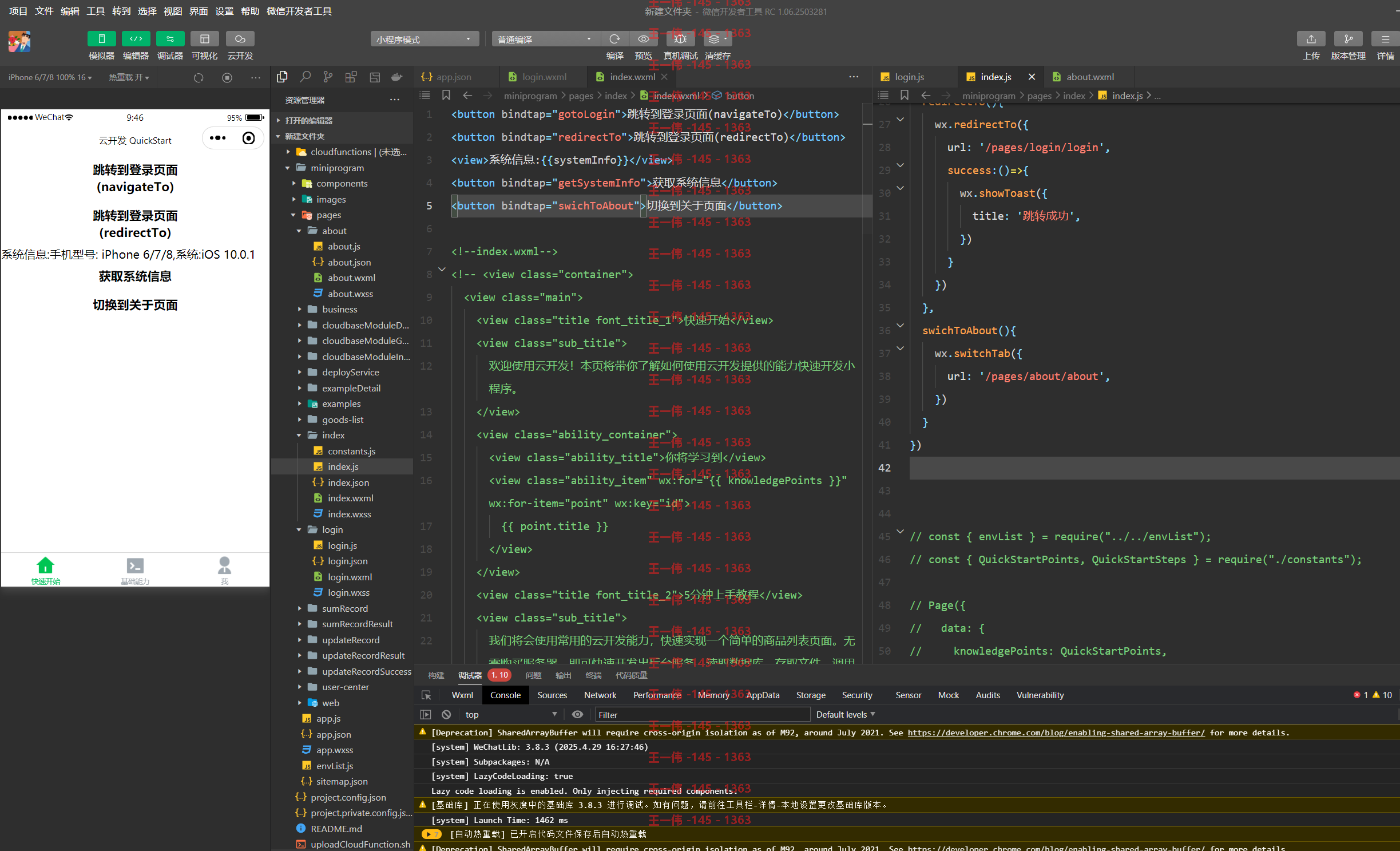This screenshot has width=1400, height=851.
Task: Open project details (详情) icon
Action: (1385, 39)
